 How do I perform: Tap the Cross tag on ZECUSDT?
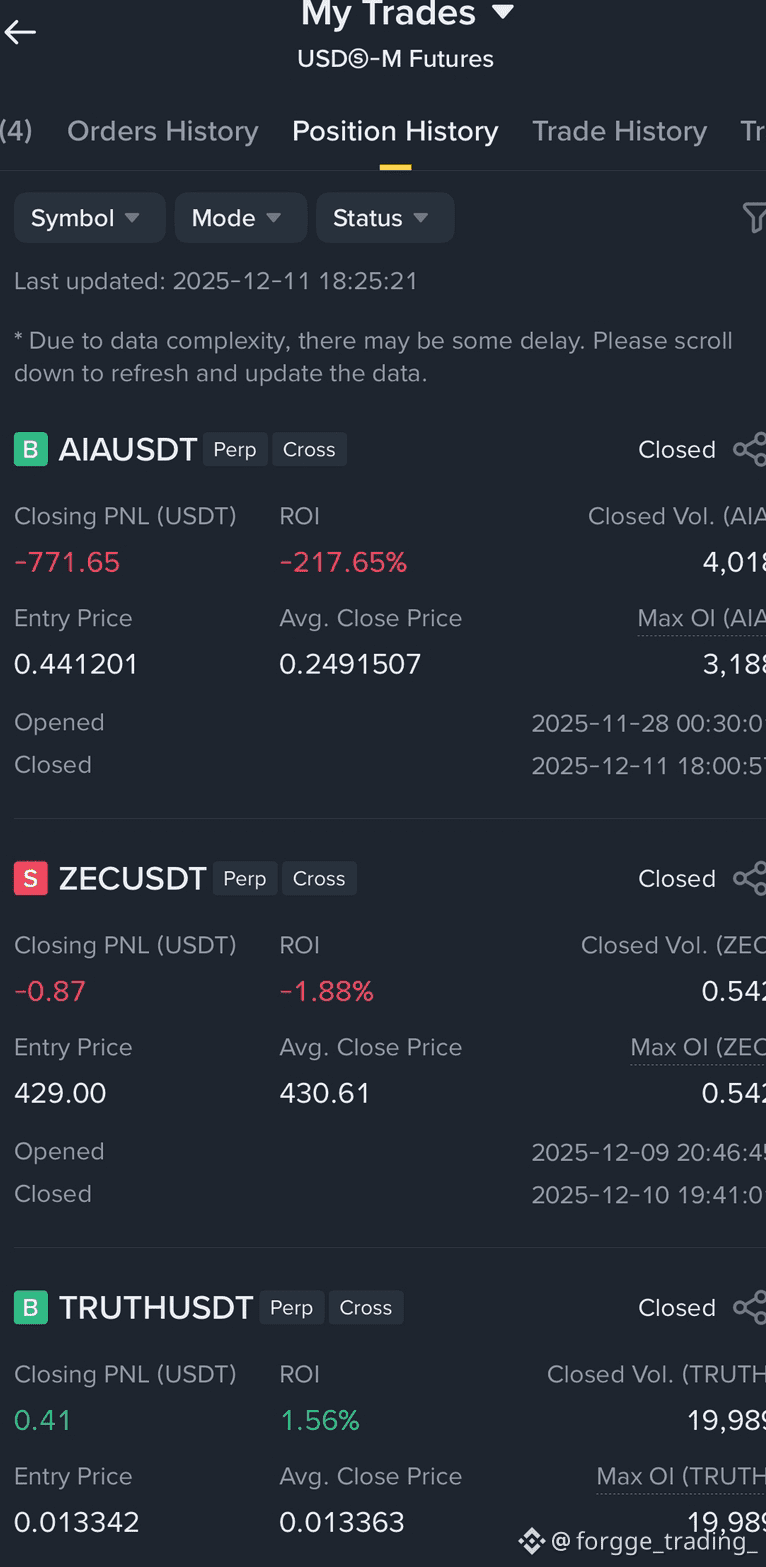click(x=319, y=878)
